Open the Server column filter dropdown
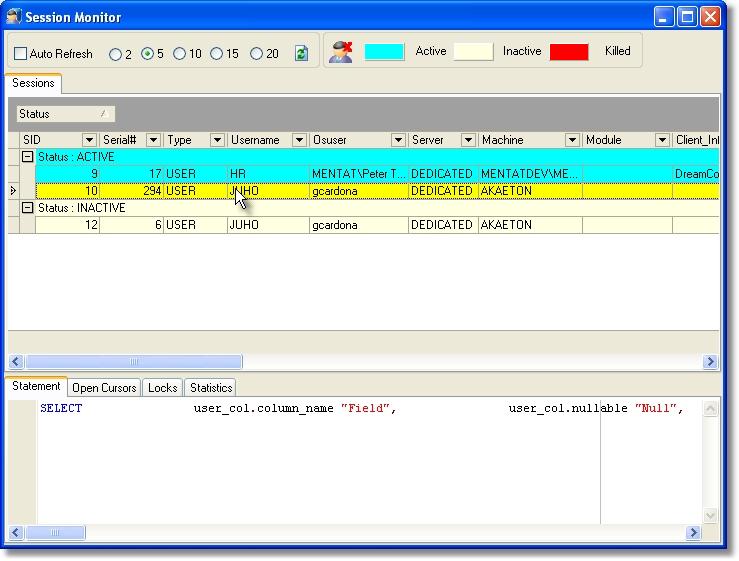Image resolution: width=739 pixels, height=561 pixels. click(468, 140)
